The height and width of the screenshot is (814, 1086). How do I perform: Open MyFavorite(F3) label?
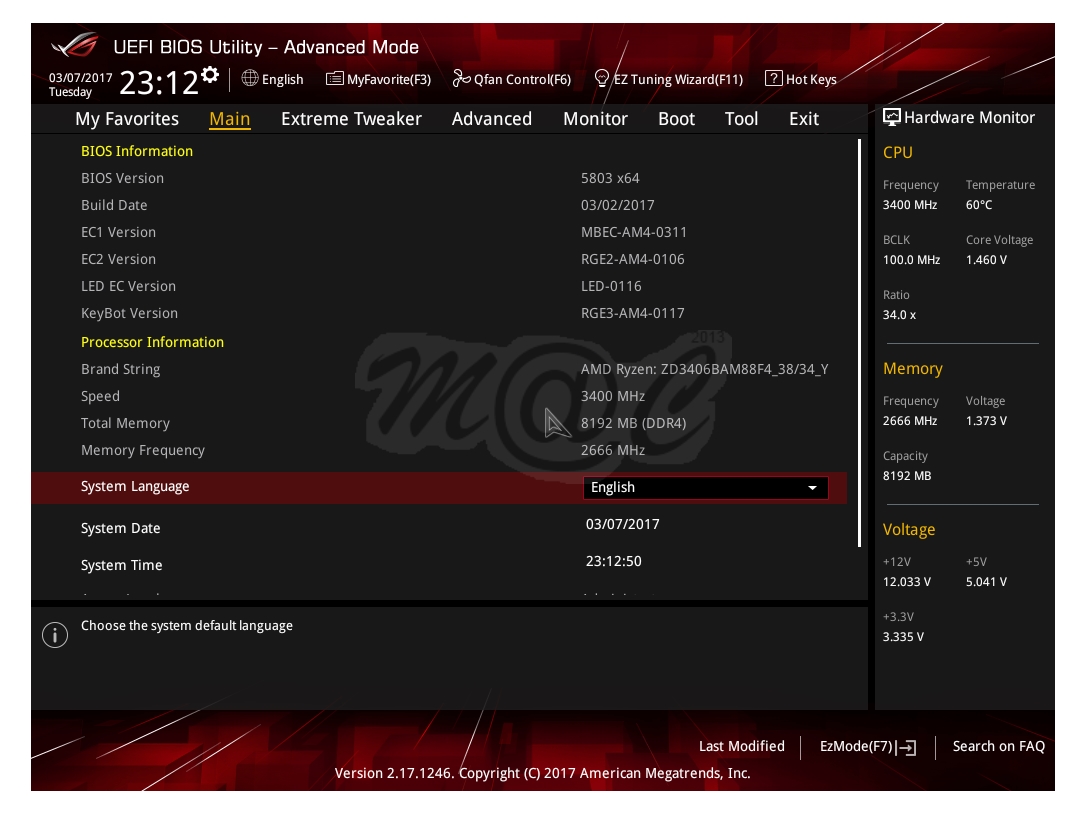[x=389, y=80]
